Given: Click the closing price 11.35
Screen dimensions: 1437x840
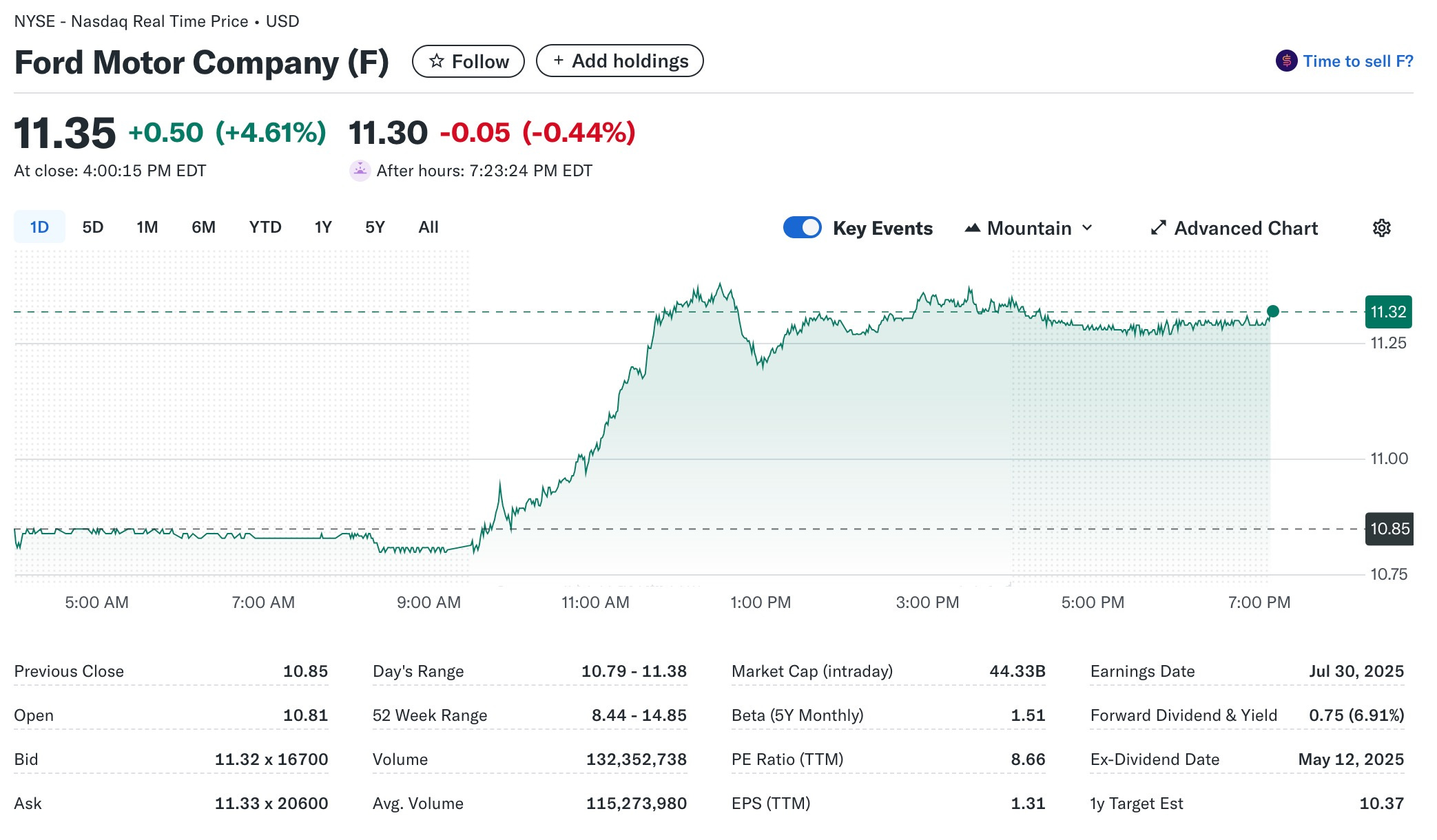Looking at the screenshot, I should coord(65,133).
